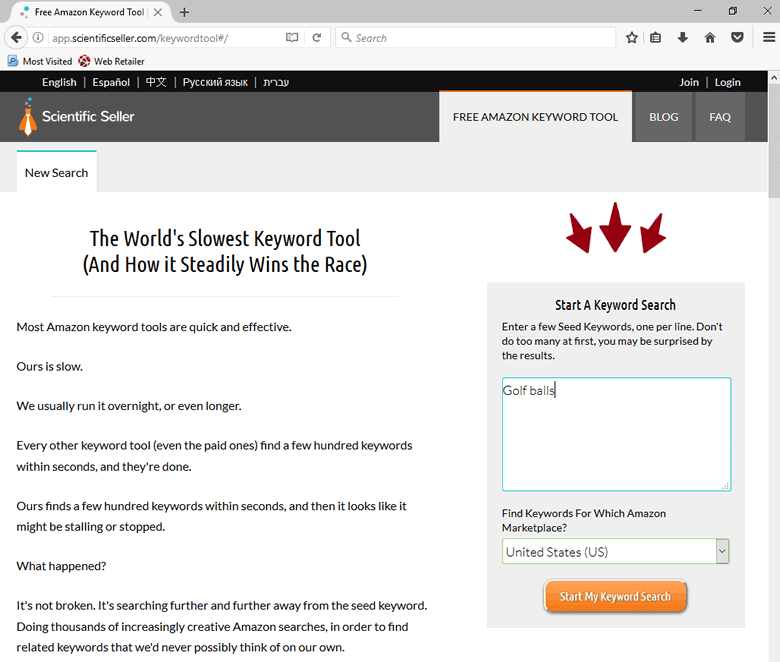Click the scrollbar up arrow
The height and width of the screenshot is (662, 780).
[x=774, y=78]
